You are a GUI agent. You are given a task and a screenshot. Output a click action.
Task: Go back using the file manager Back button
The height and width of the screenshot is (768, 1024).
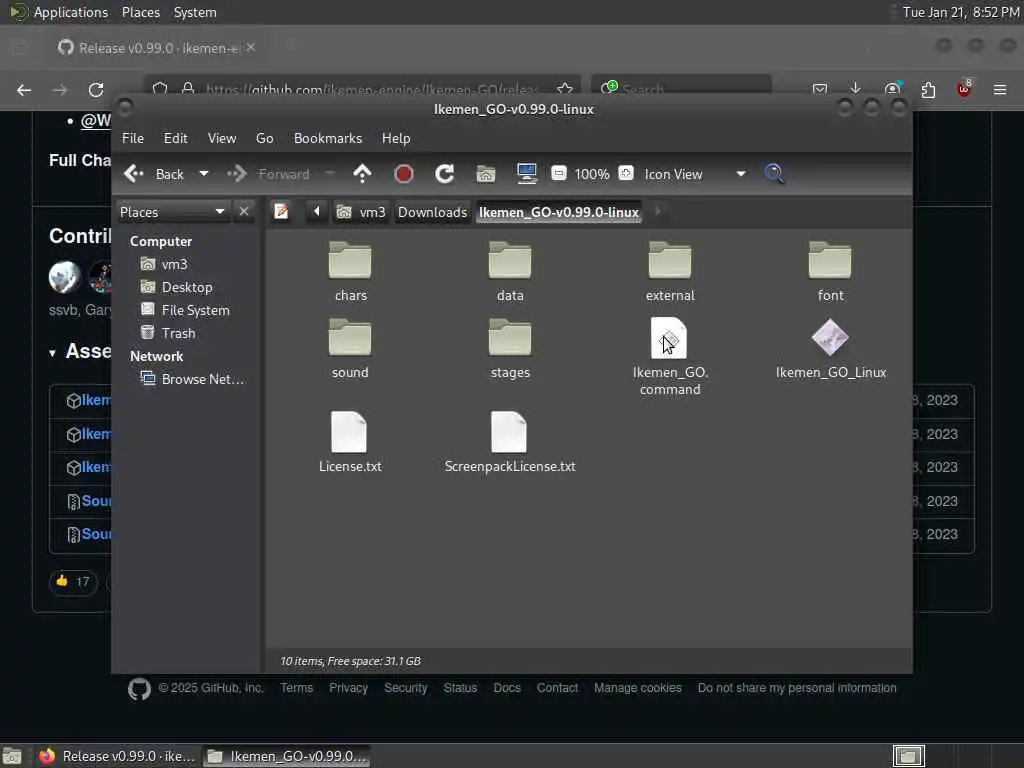coord(153,174)
